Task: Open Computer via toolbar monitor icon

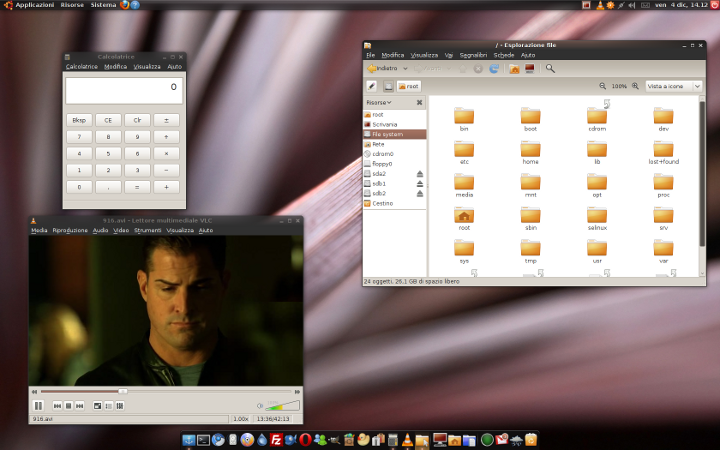Action: (529, 68)
